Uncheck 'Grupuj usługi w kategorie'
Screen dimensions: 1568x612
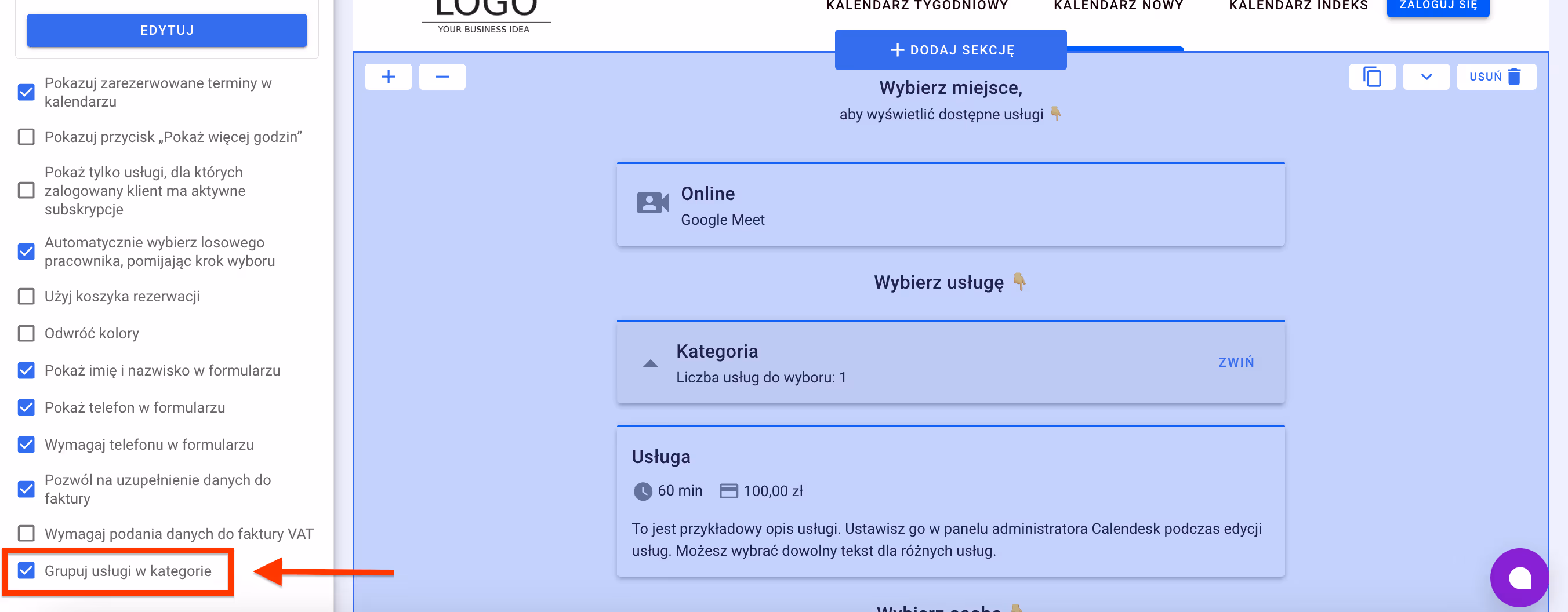pos(26,571)
